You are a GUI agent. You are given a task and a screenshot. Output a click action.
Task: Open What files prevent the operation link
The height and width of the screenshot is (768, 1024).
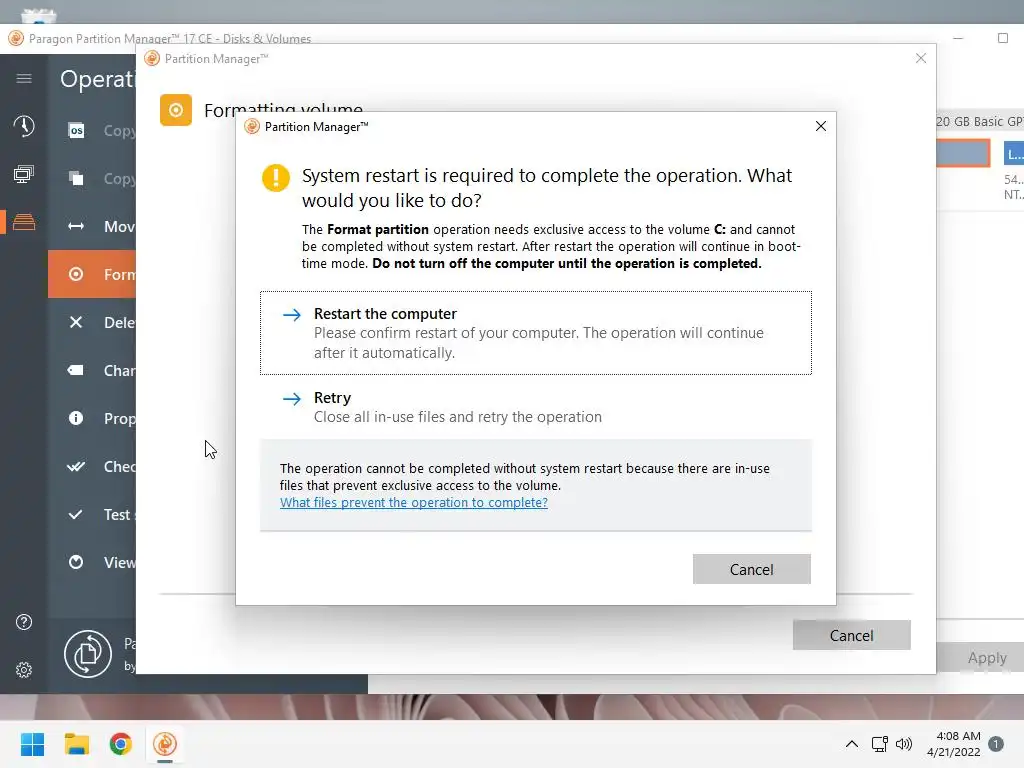tap(413, 502)
